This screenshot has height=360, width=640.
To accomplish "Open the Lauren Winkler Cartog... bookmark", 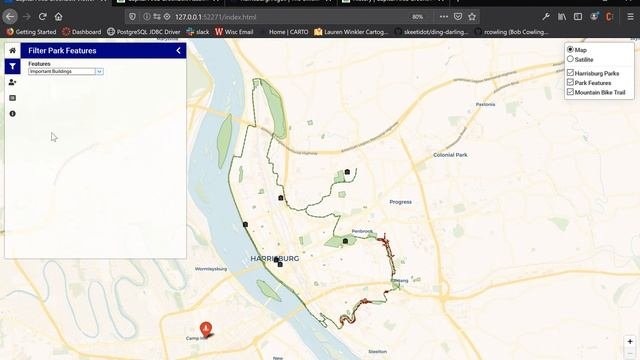I will pyautogui.click(x=351, y=32).
